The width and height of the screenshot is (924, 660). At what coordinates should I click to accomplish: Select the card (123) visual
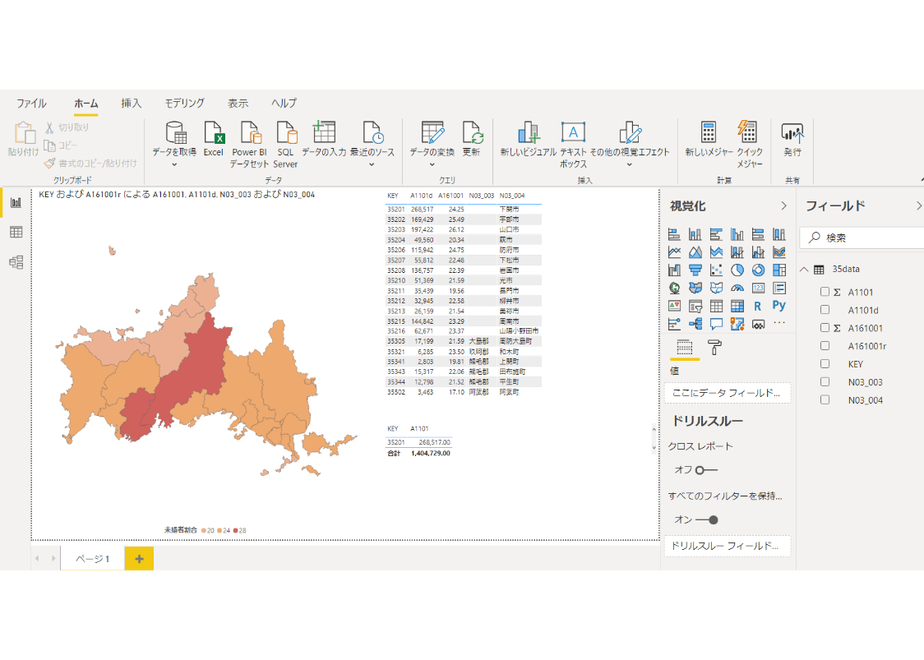click(758, 288)
